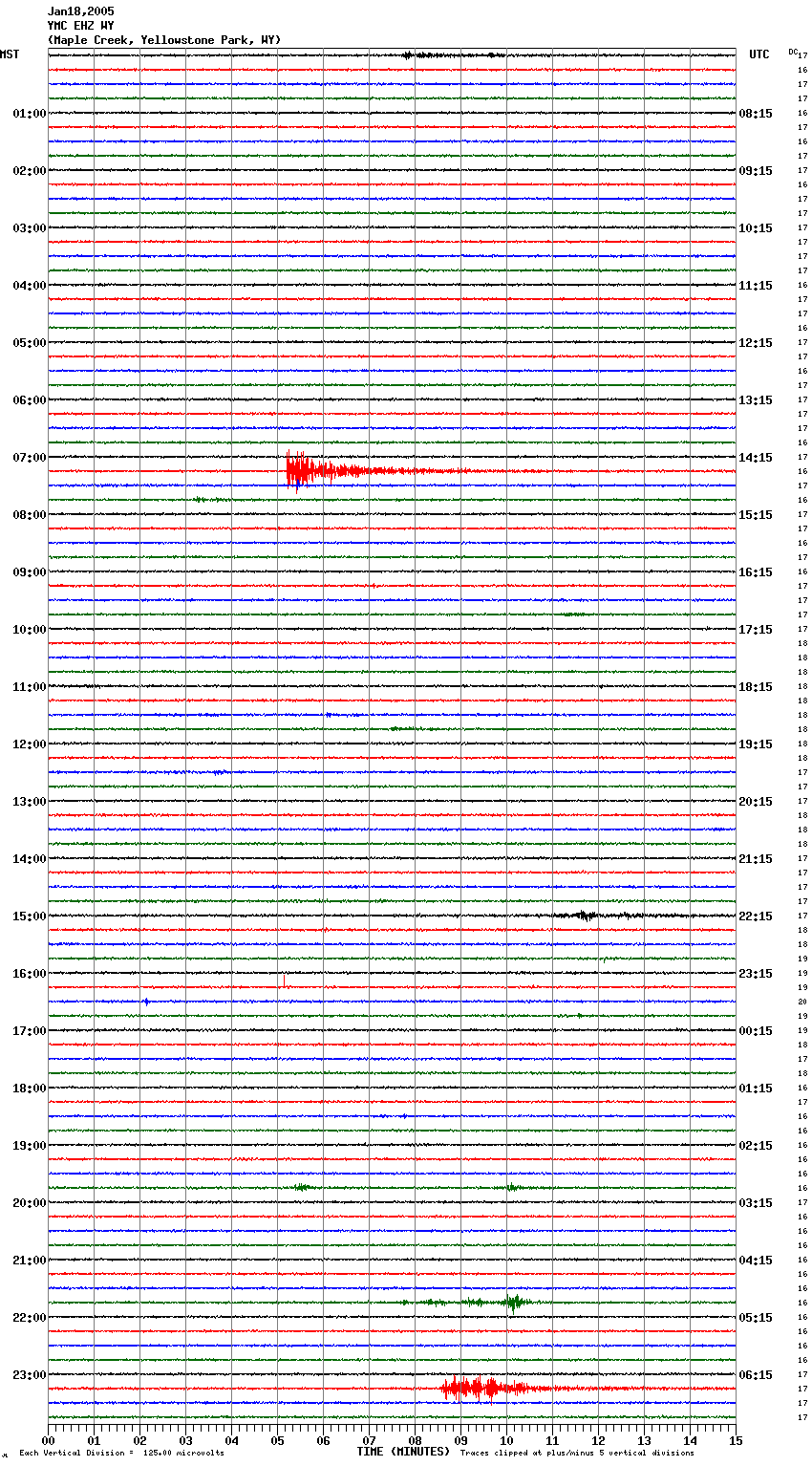Click the 23:15 UTC time label
Viewport: 812px width, 1466px height.
[x=756, y=974]
